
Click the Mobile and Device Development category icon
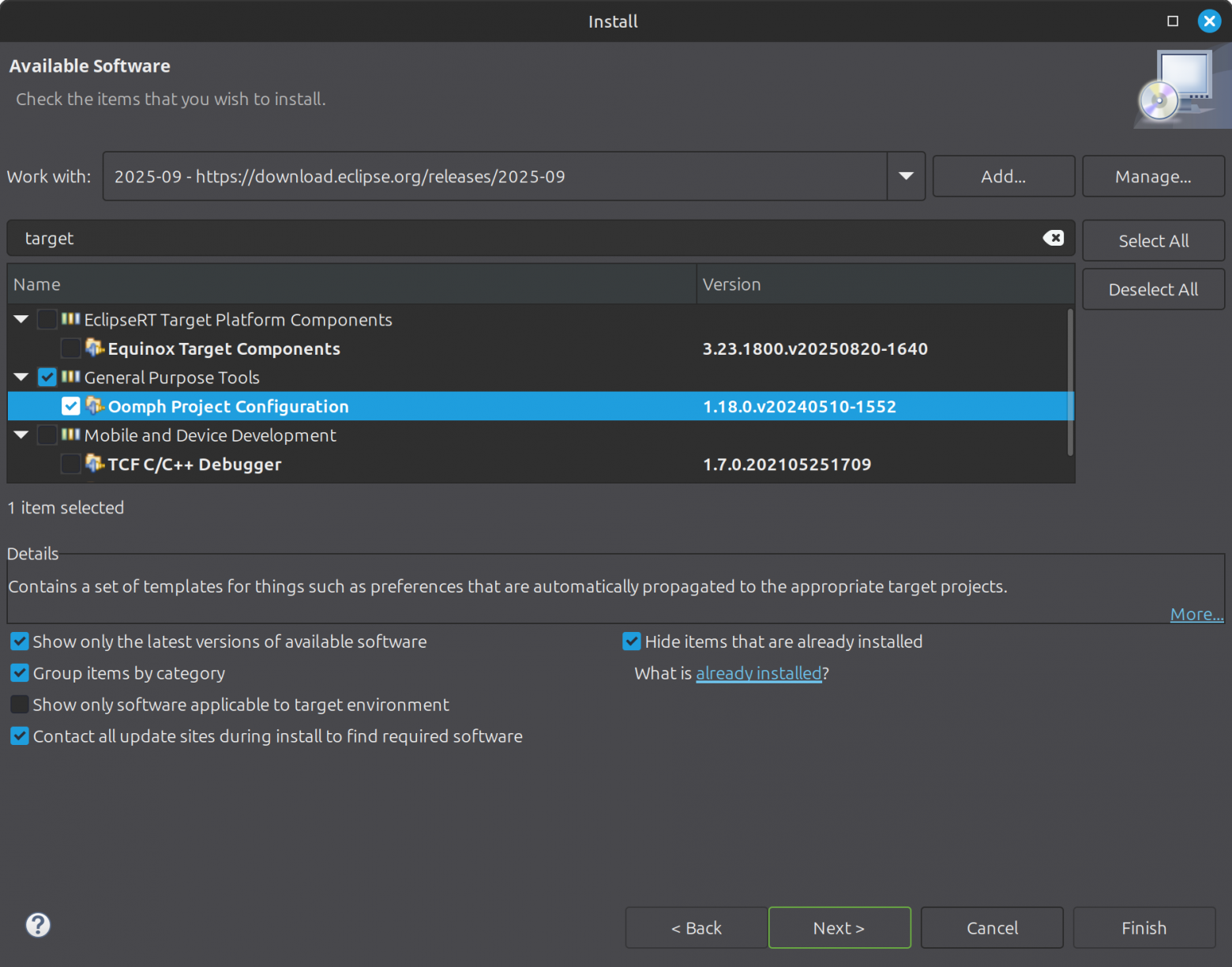pyautogui.click(x=71, y=435)
